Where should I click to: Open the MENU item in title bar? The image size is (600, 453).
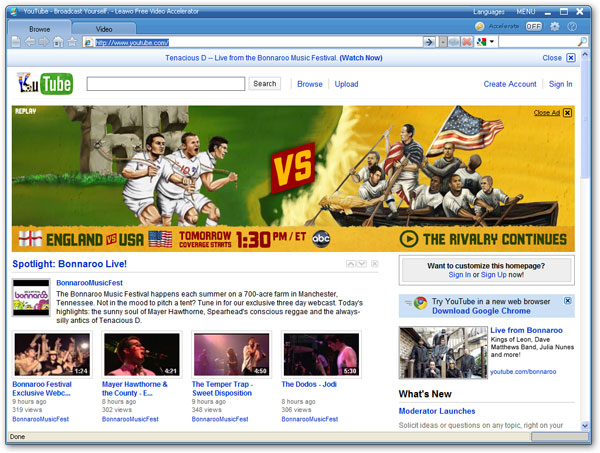526,11
